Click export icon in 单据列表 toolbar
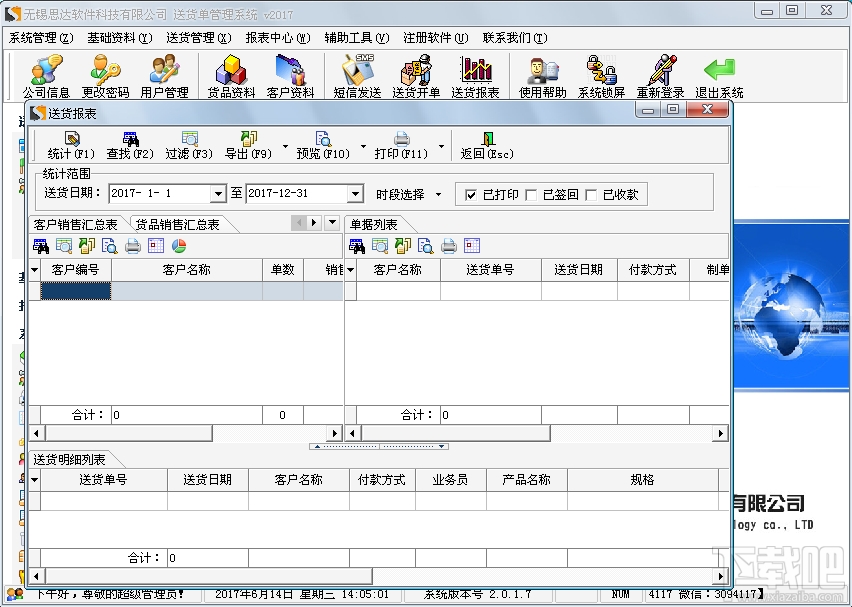The height and width of the screenshot is (607, 852). pyautogui.click(x=403, y=246)
